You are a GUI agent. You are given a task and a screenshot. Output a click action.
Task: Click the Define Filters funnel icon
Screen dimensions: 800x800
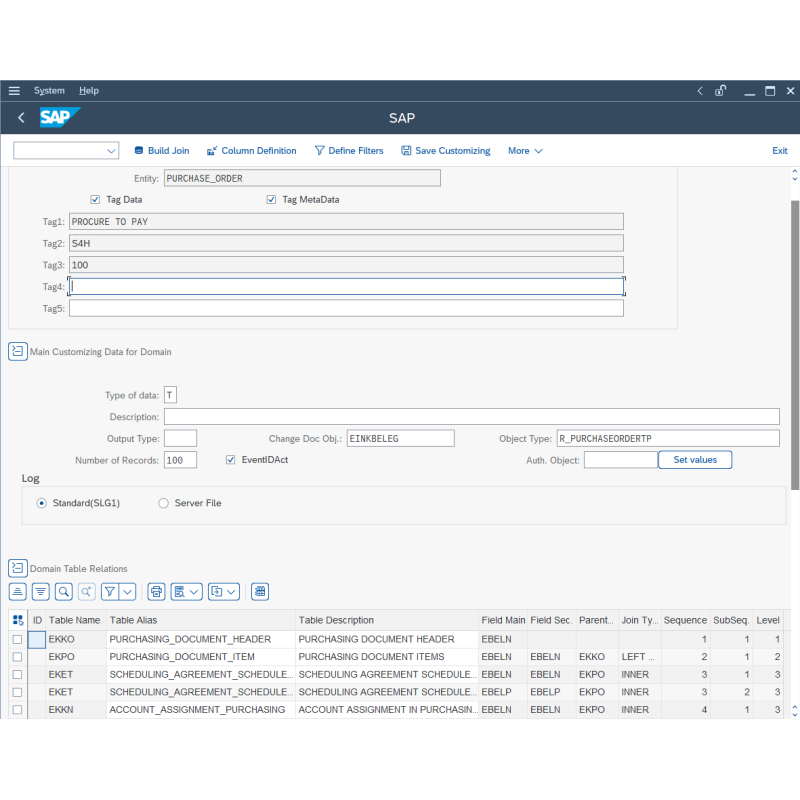319,151
